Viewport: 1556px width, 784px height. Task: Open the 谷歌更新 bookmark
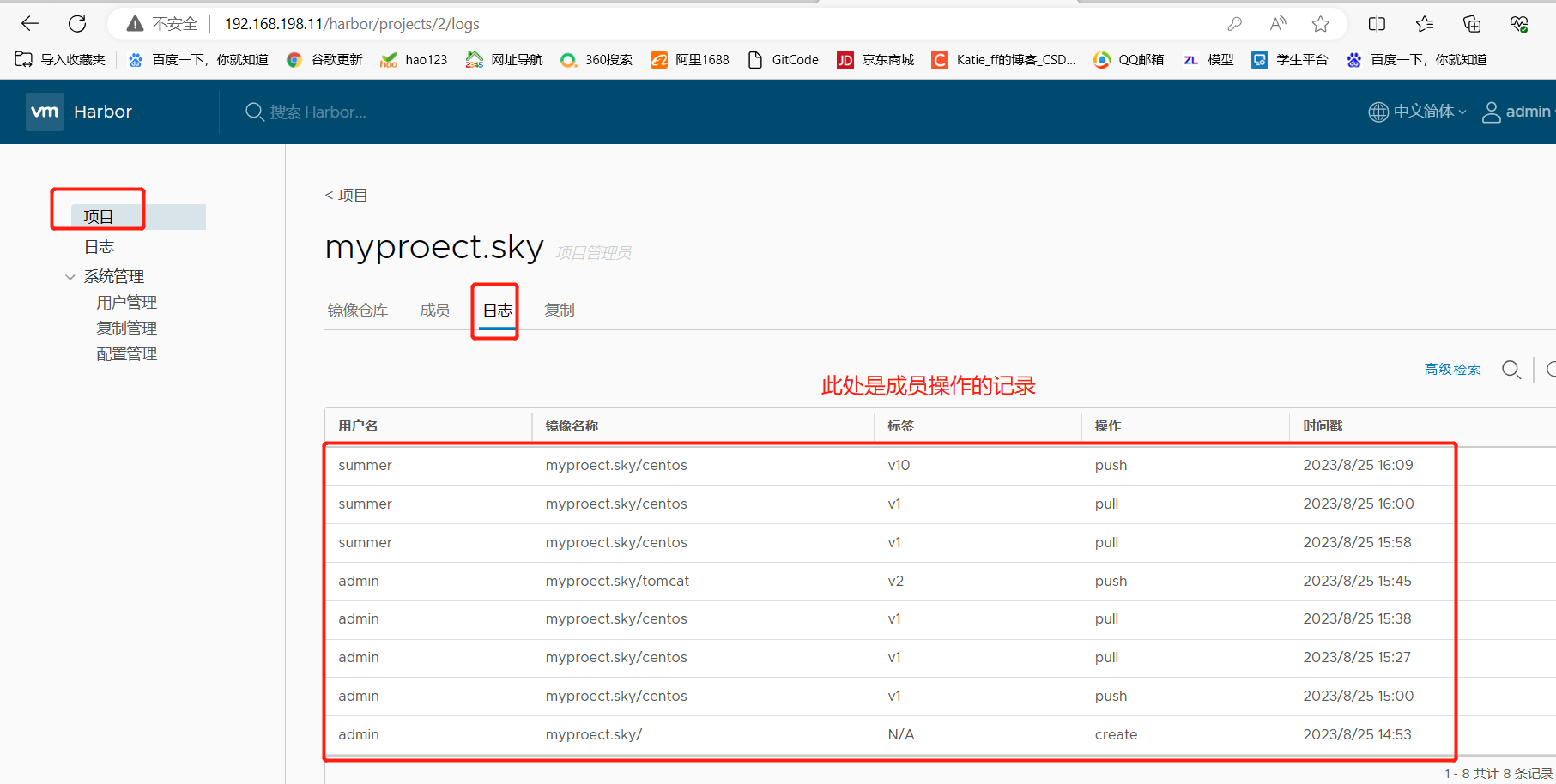pos(324,59)
